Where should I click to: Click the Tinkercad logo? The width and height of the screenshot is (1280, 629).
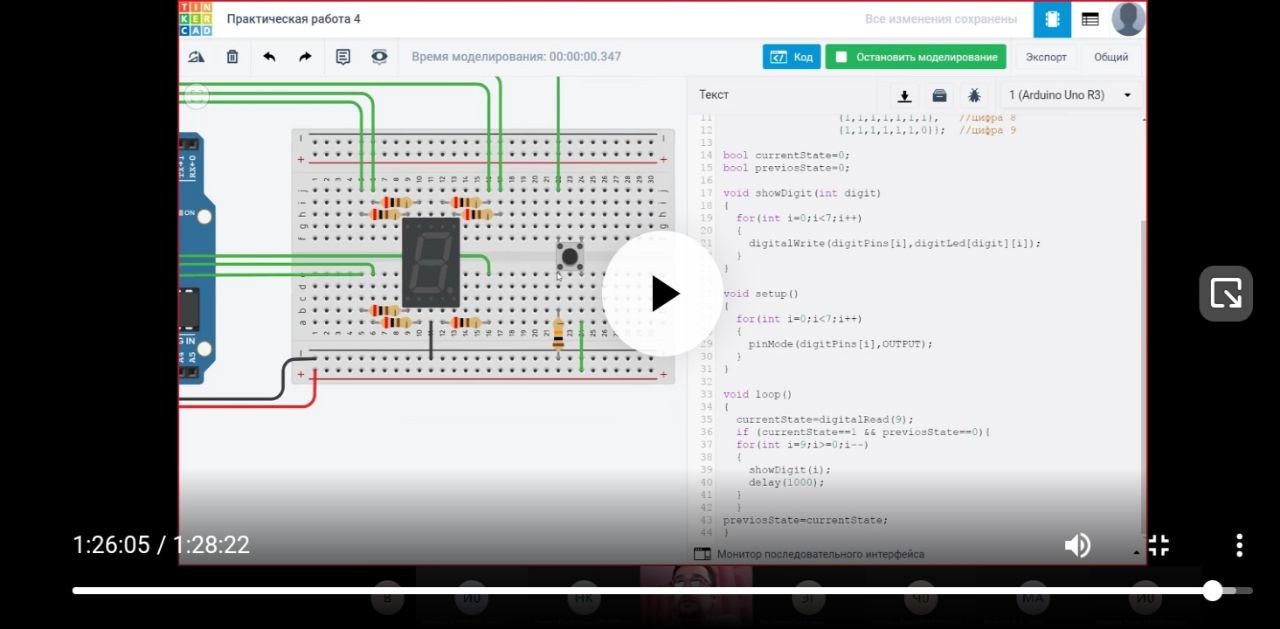(x=195, y=19)
